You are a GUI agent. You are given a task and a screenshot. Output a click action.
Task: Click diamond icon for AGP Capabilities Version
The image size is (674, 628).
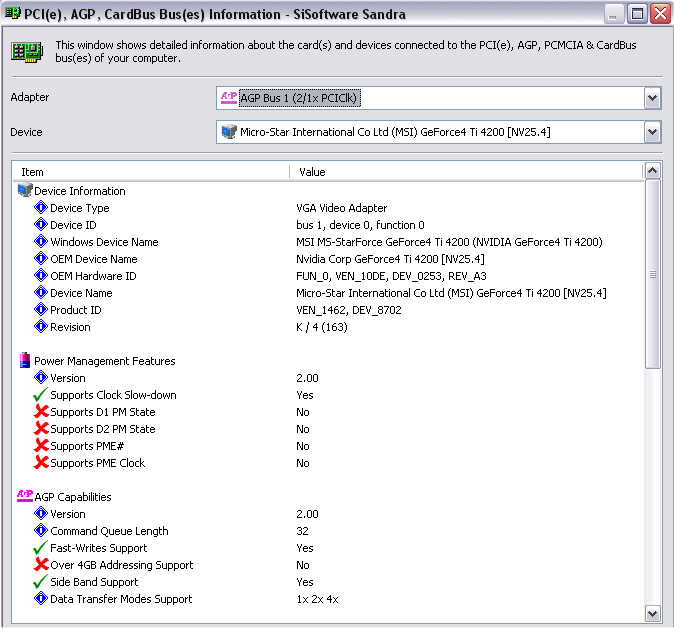point(41,513)
